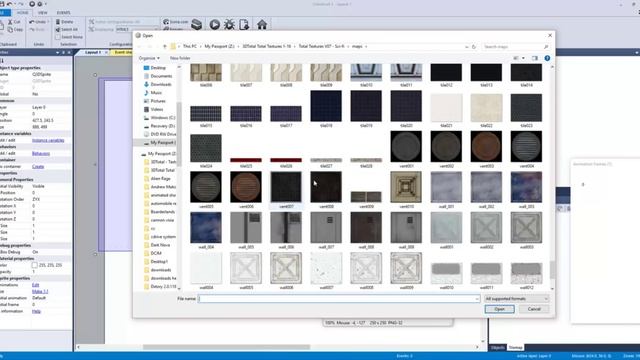The width and height of the screenshot is (640, 360).
Task: Click the Cancel button in the dialog
Action: pyautogui.click(x=534, y=309)
